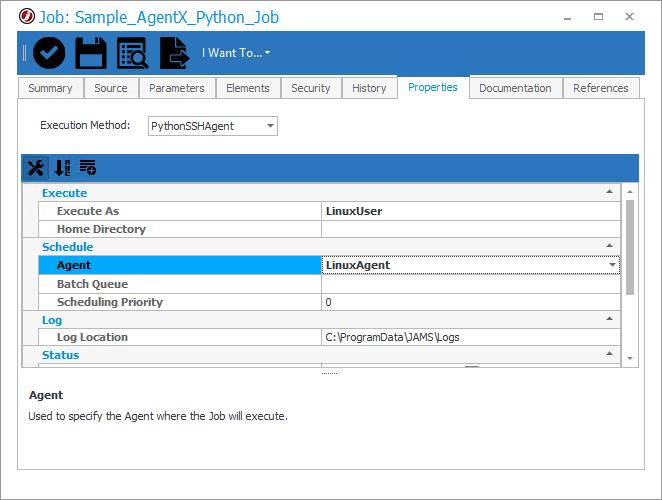Open the I Want To... menu
662x500 pixels.
[236, 53]
